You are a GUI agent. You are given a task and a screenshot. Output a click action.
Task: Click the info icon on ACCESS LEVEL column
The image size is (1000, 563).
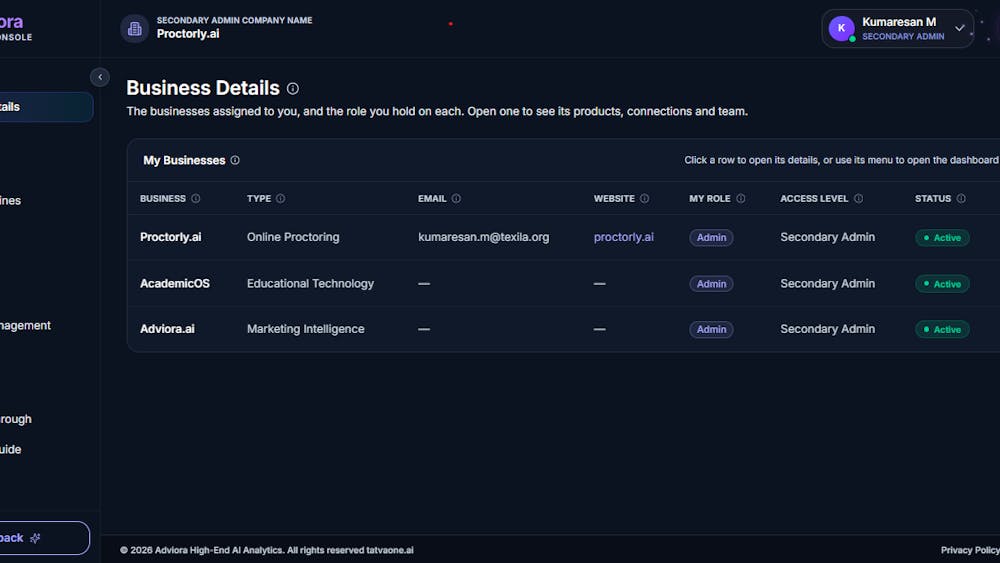tap(858, 198)
